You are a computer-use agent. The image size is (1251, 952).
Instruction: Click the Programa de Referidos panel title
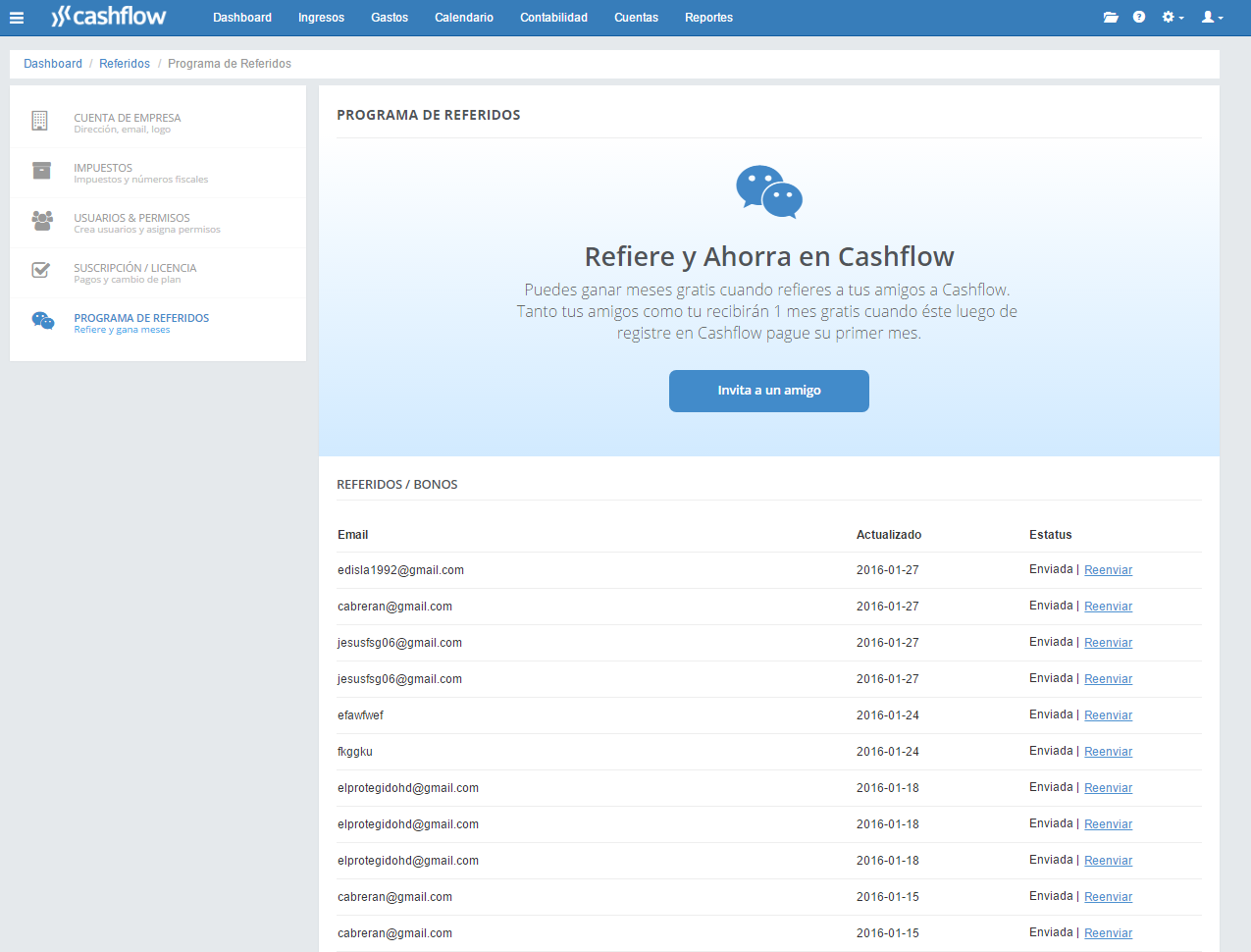click(x=429, y=115)
